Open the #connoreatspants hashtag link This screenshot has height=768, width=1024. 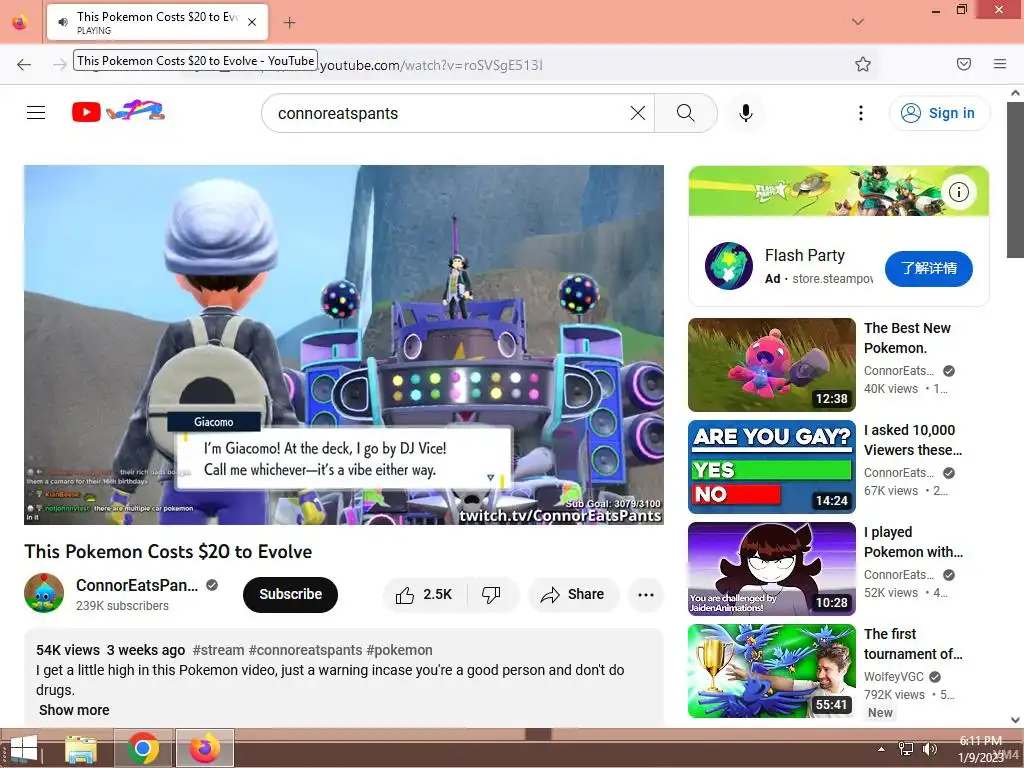(305, 650)
